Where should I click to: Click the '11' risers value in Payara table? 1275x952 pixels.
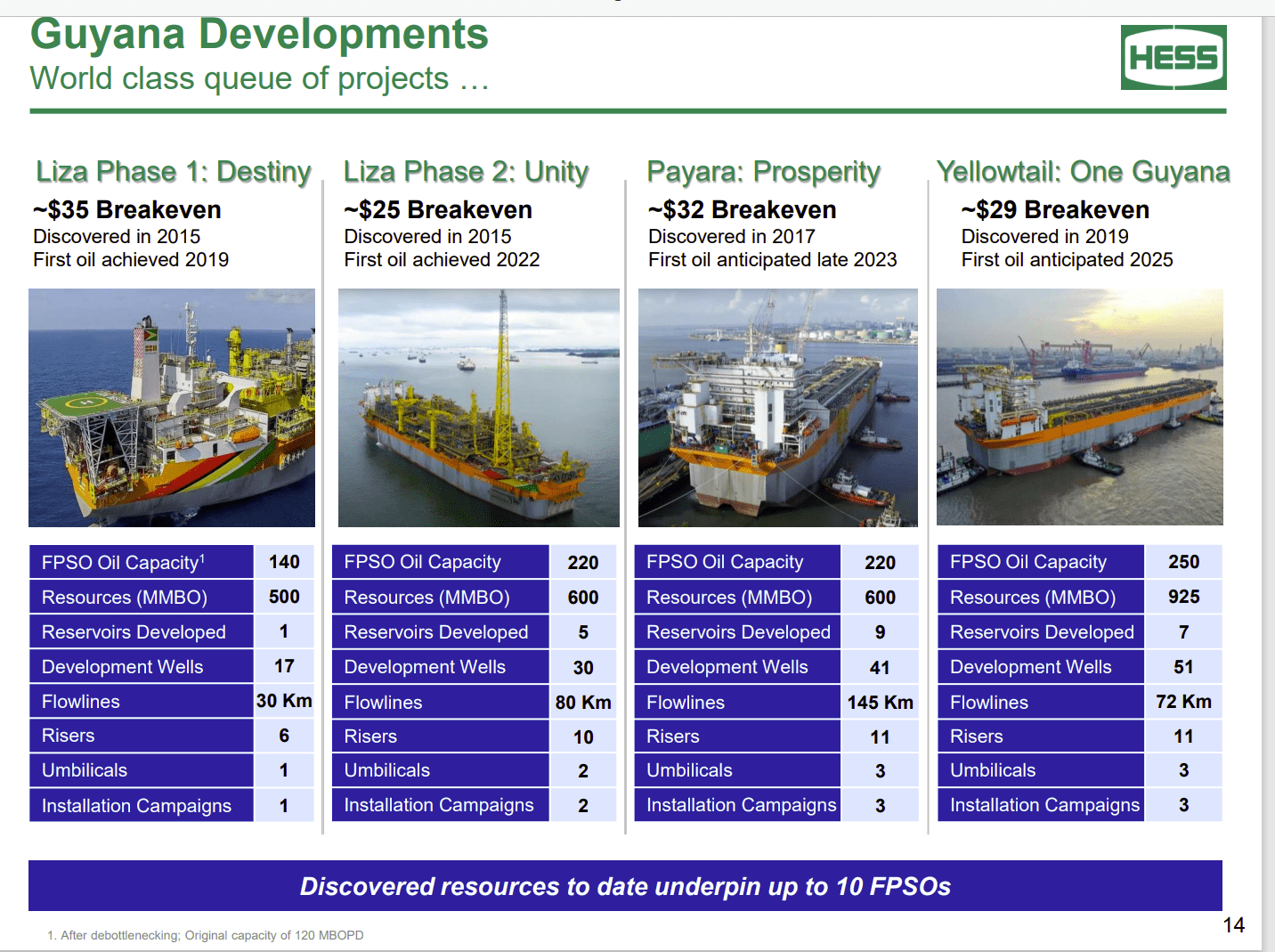[x=881, y=737]
